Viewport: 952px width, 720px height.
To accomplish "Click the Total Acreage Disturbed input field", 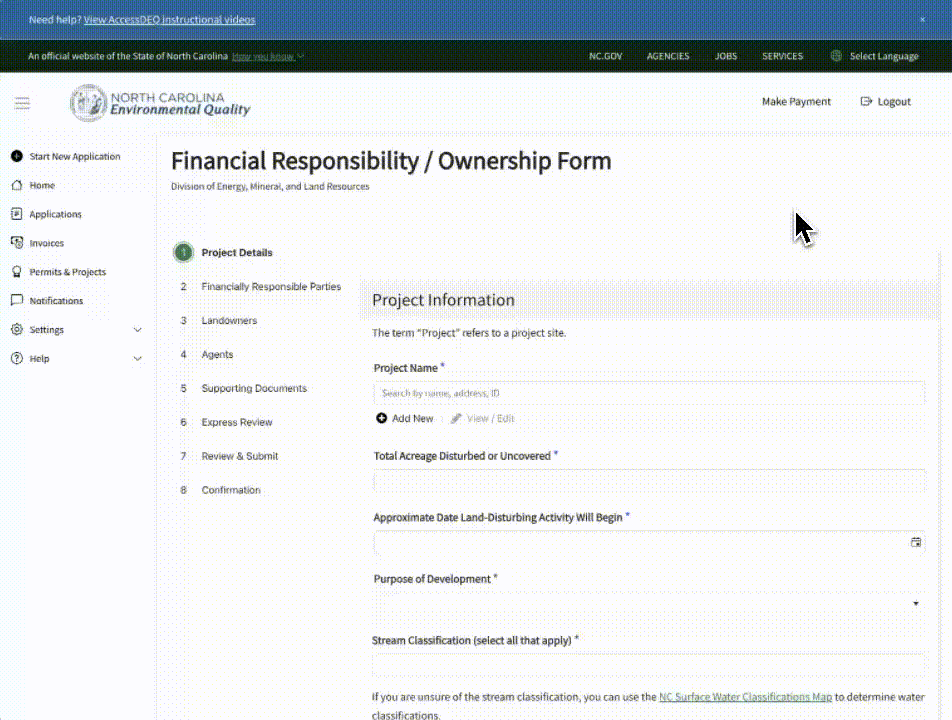I will (x=648, y=481).
